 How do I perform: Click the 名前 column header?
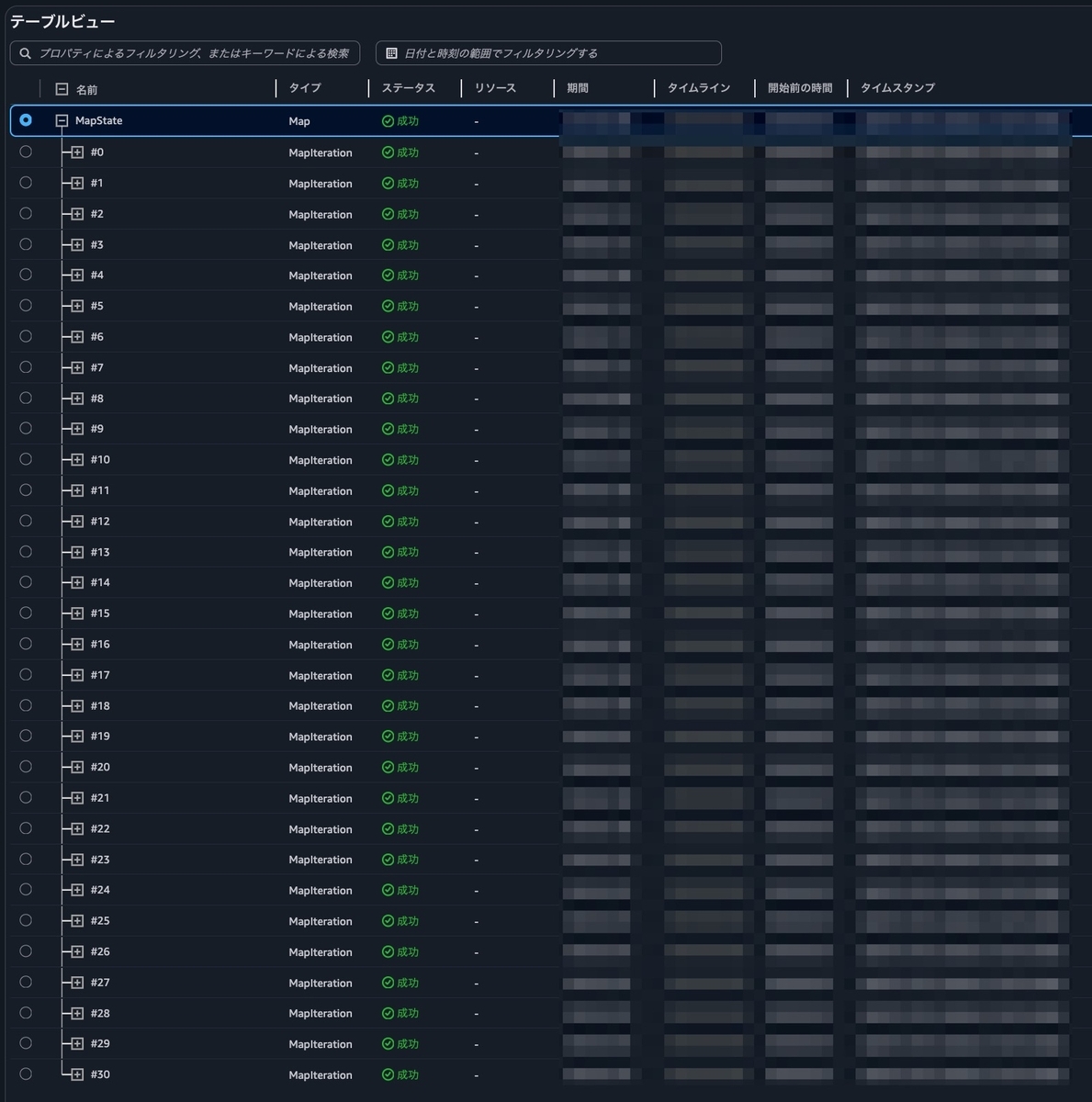(86, 89)
